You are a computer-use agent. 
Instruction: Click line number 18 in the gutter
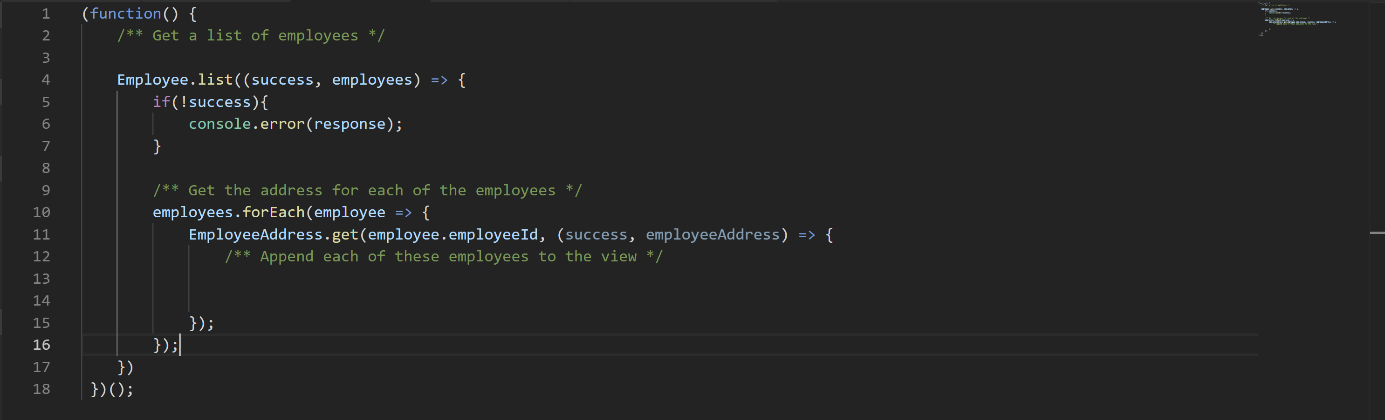click(41, 388)
